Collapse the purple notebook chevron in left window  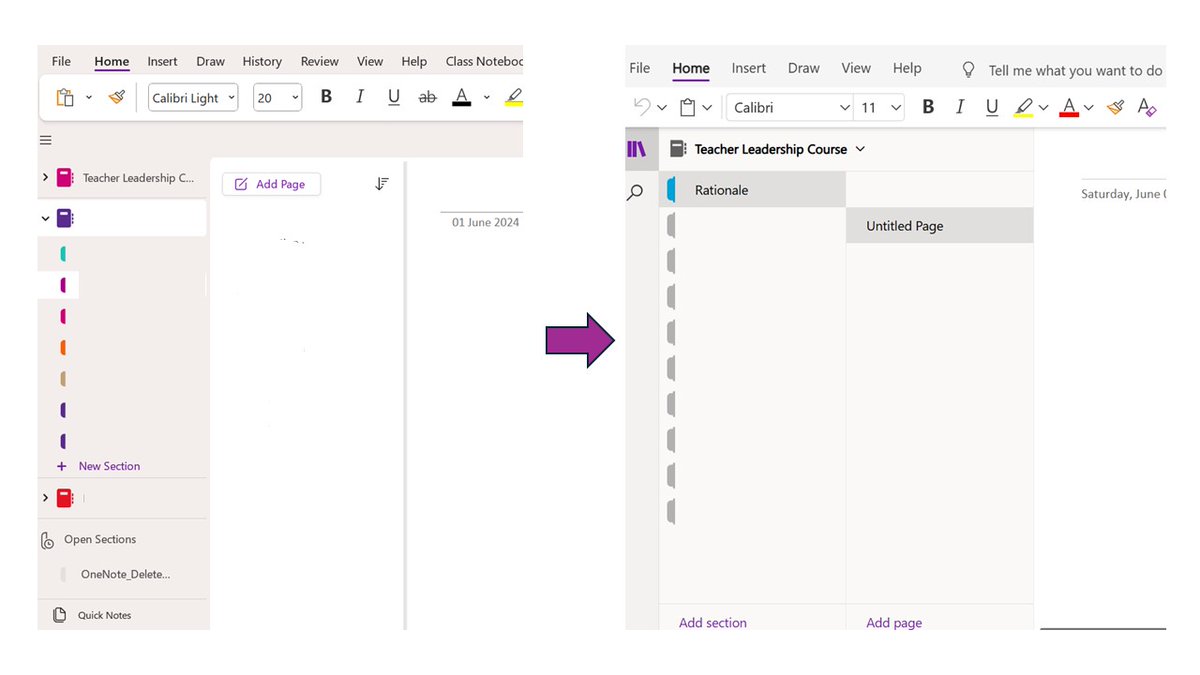(45, 217)
